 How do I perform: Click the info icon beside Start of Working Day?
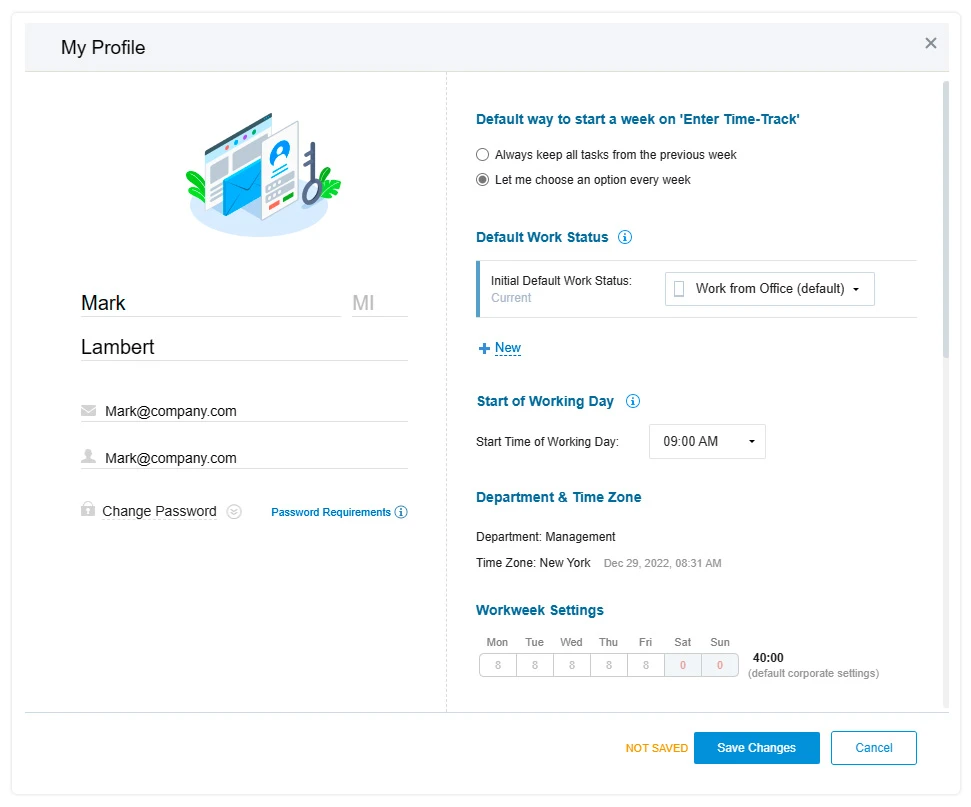coord(632,402)
